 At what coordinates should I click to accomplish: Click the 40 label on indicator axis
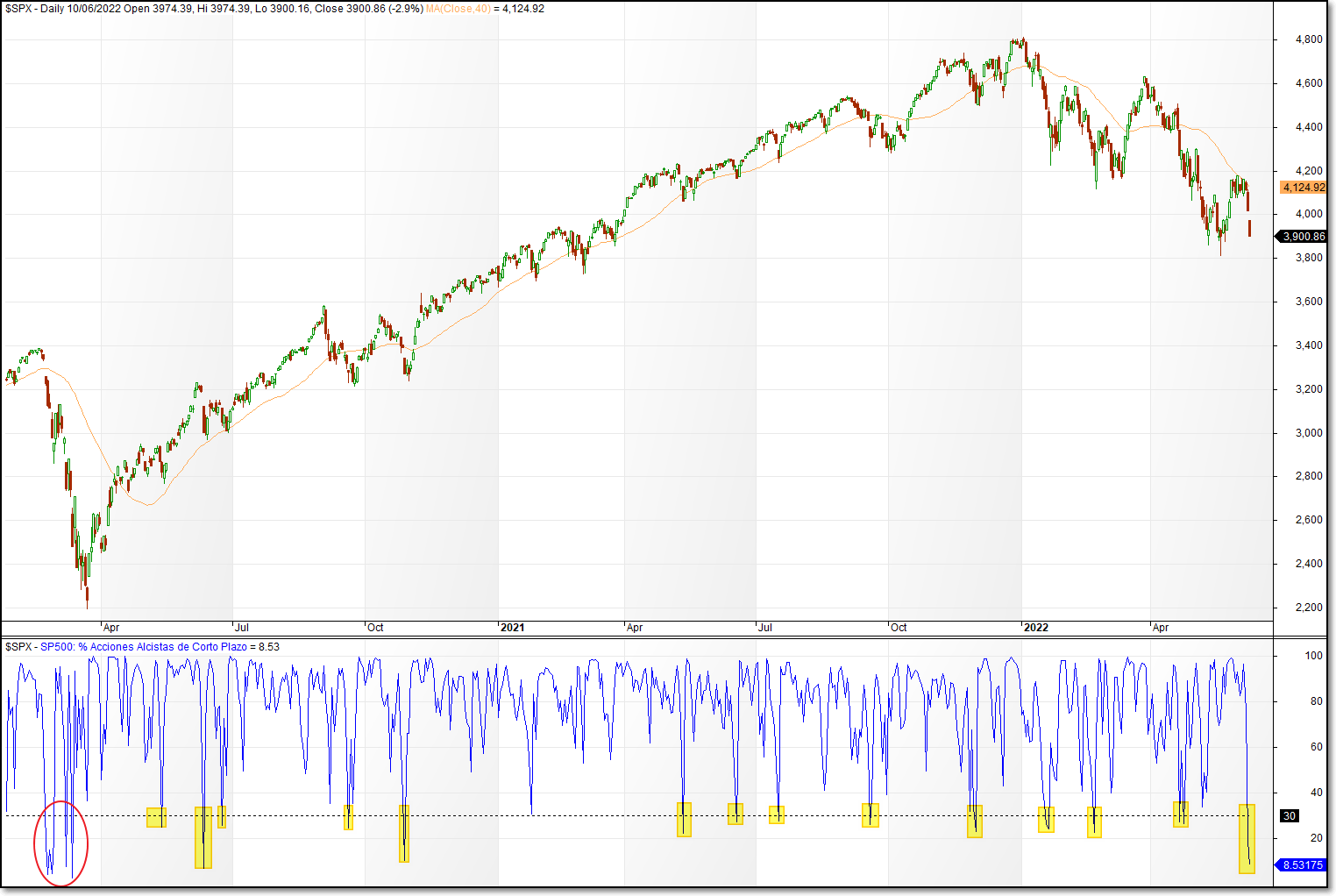coord(1317,793)
